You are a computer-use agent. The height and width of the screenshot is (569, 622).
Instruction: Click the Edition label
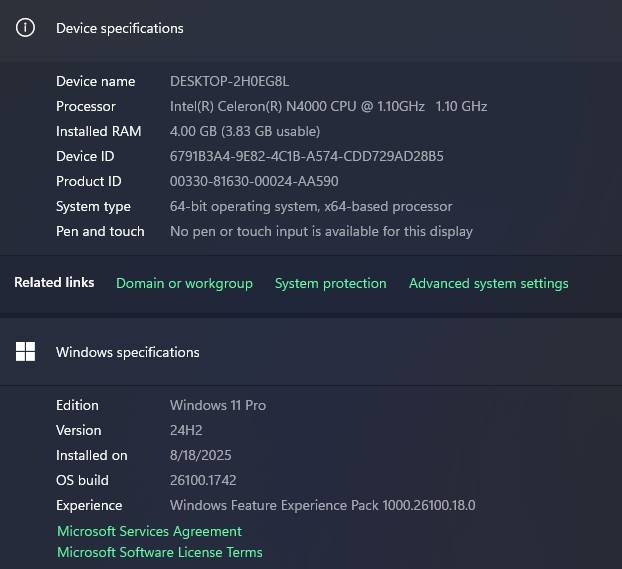point(77,405)
